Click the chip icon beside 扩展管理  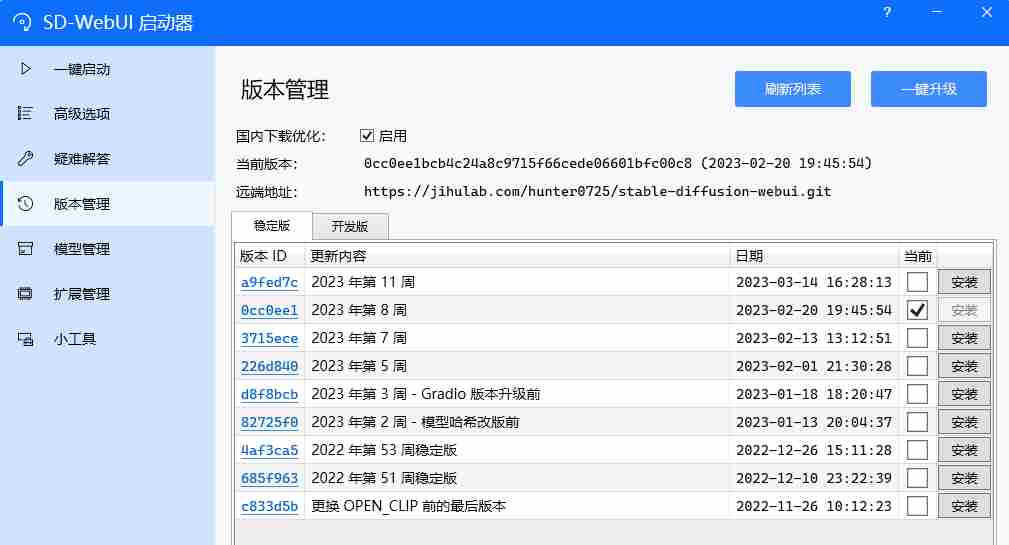(25, 293)
